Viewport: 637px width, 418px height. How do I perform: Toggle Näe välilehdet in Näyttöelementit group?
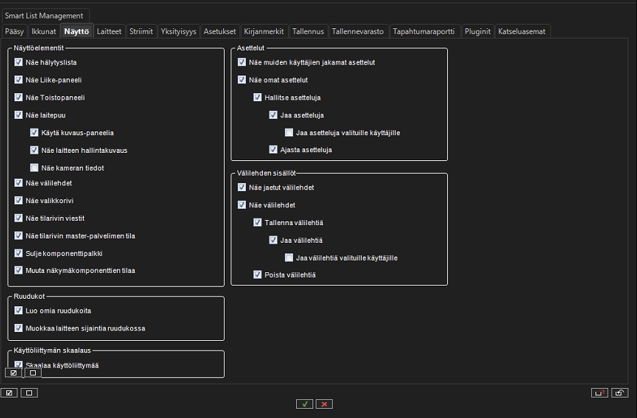[x=18, y=183]
